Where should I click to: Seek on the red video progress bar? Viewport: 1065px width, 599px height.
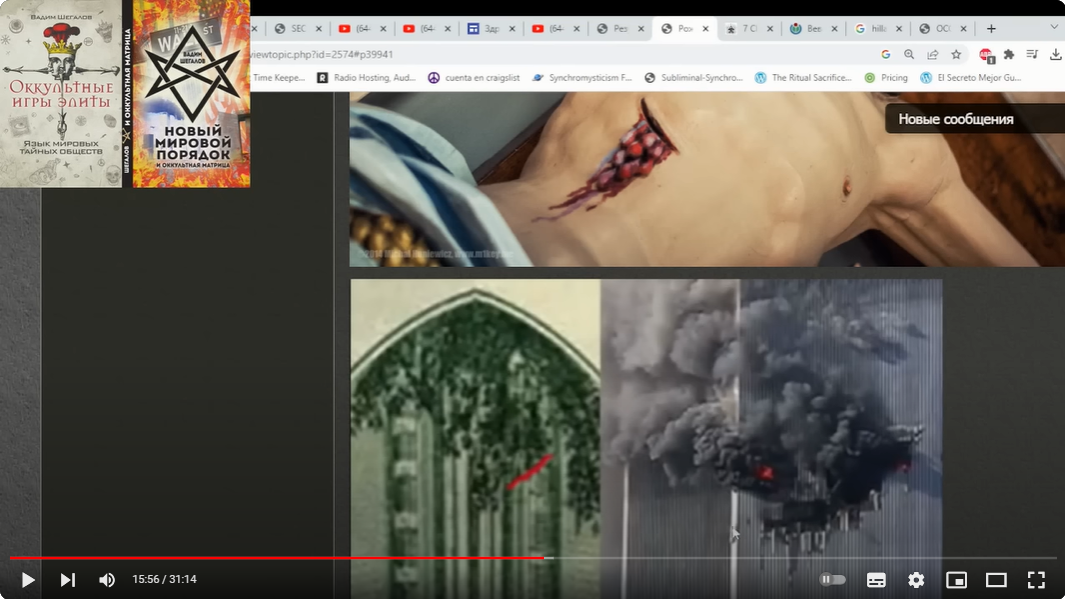[x=277, y=558]
